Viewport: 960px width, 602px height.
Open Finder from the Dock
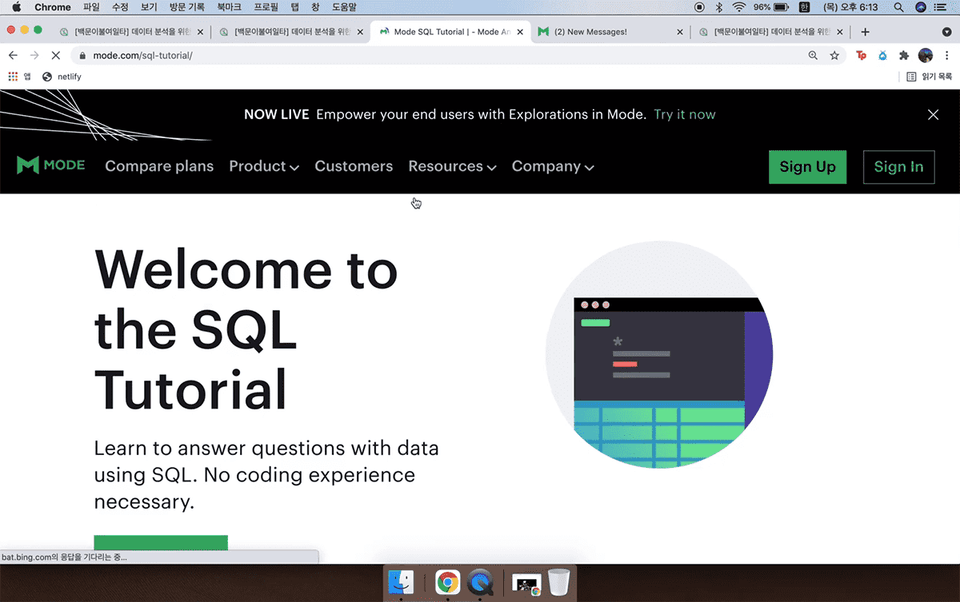point(401,582)
